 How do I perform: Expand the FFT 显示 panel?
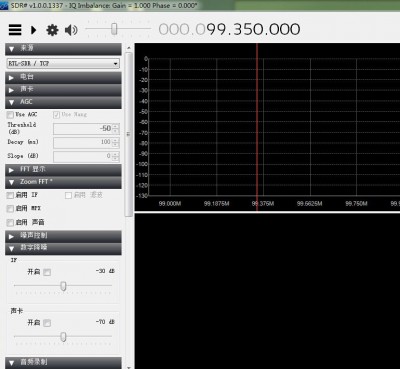(x=63, y=170)
